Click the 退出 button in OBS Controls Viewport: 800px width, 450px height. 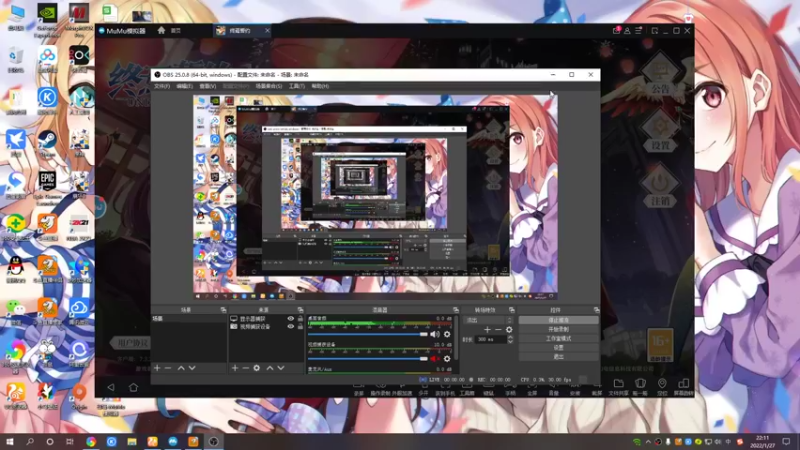point(559,357)
